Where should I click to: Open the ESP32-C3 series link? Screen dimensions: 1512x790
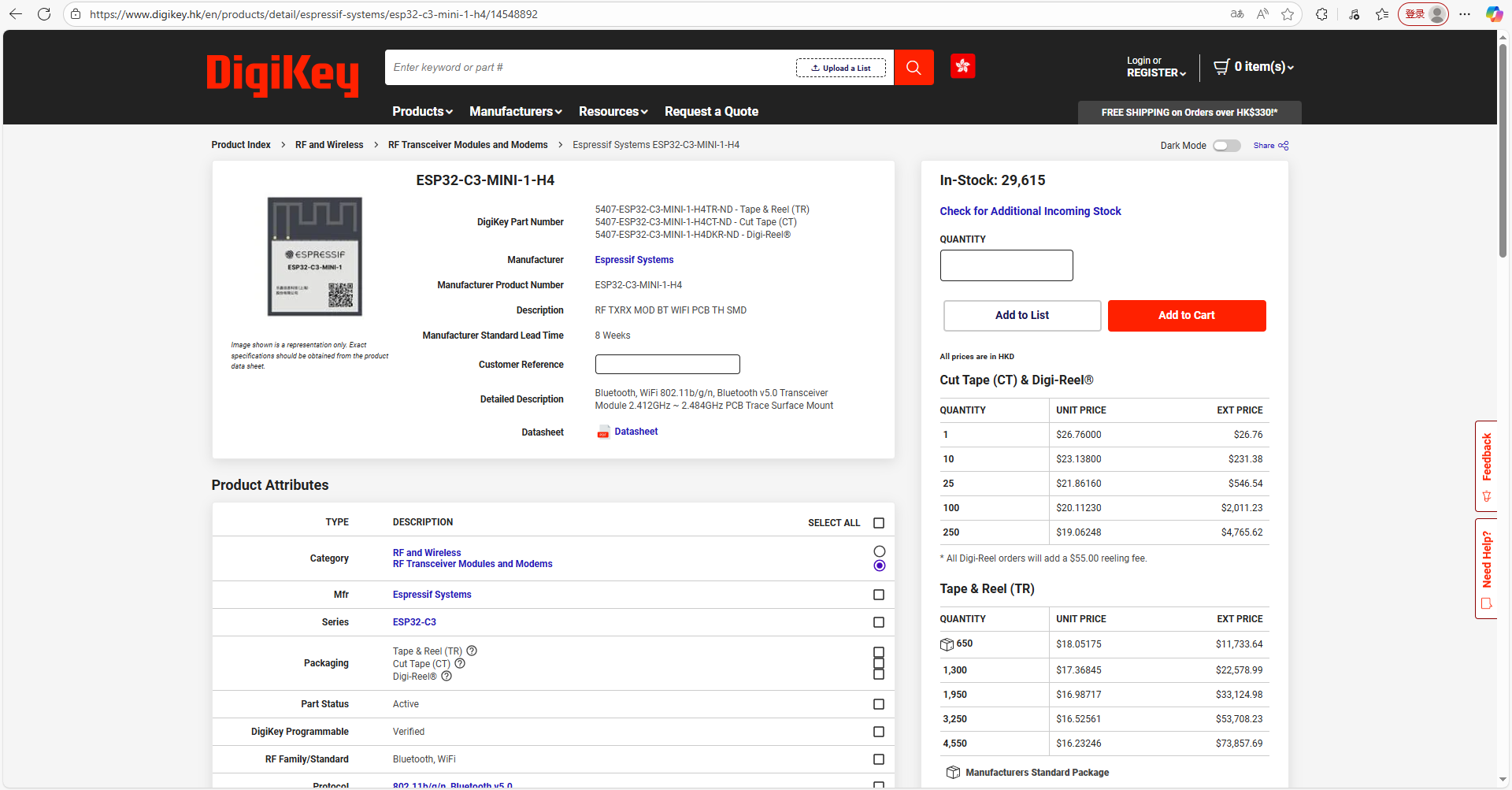tap(414, 622)
